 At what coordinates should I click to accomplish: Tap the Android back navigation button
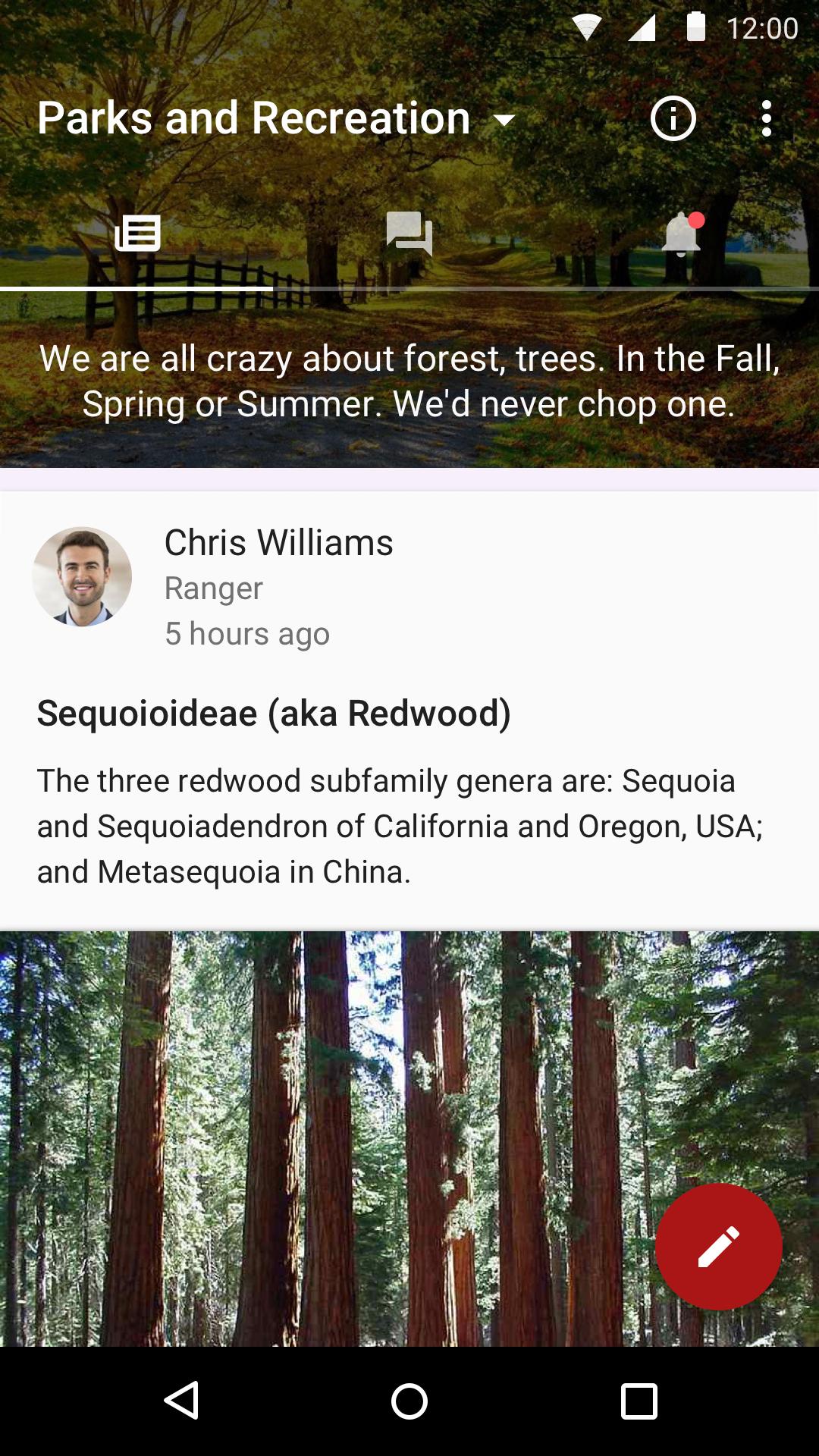coord(182,1400)
